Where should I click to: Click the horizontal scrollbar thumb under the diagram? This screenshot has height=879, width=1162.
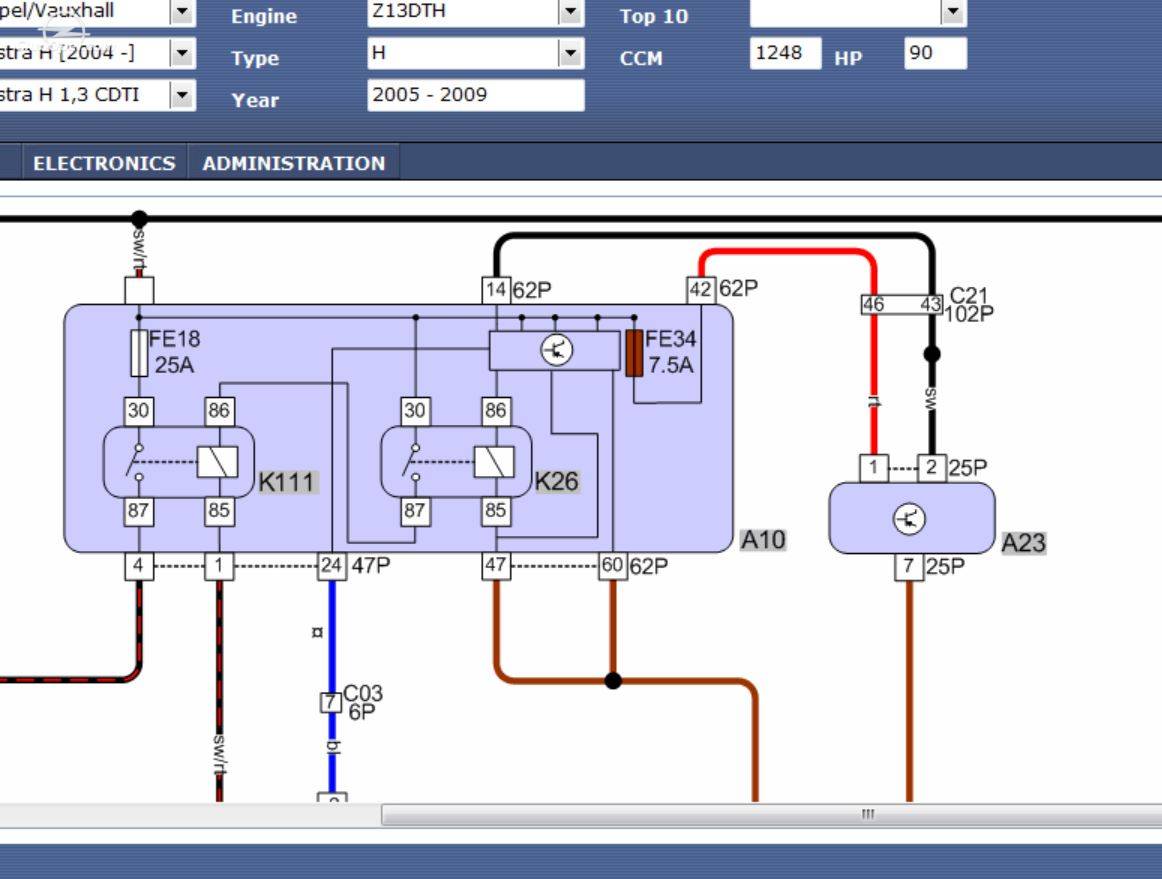point(771,814)
